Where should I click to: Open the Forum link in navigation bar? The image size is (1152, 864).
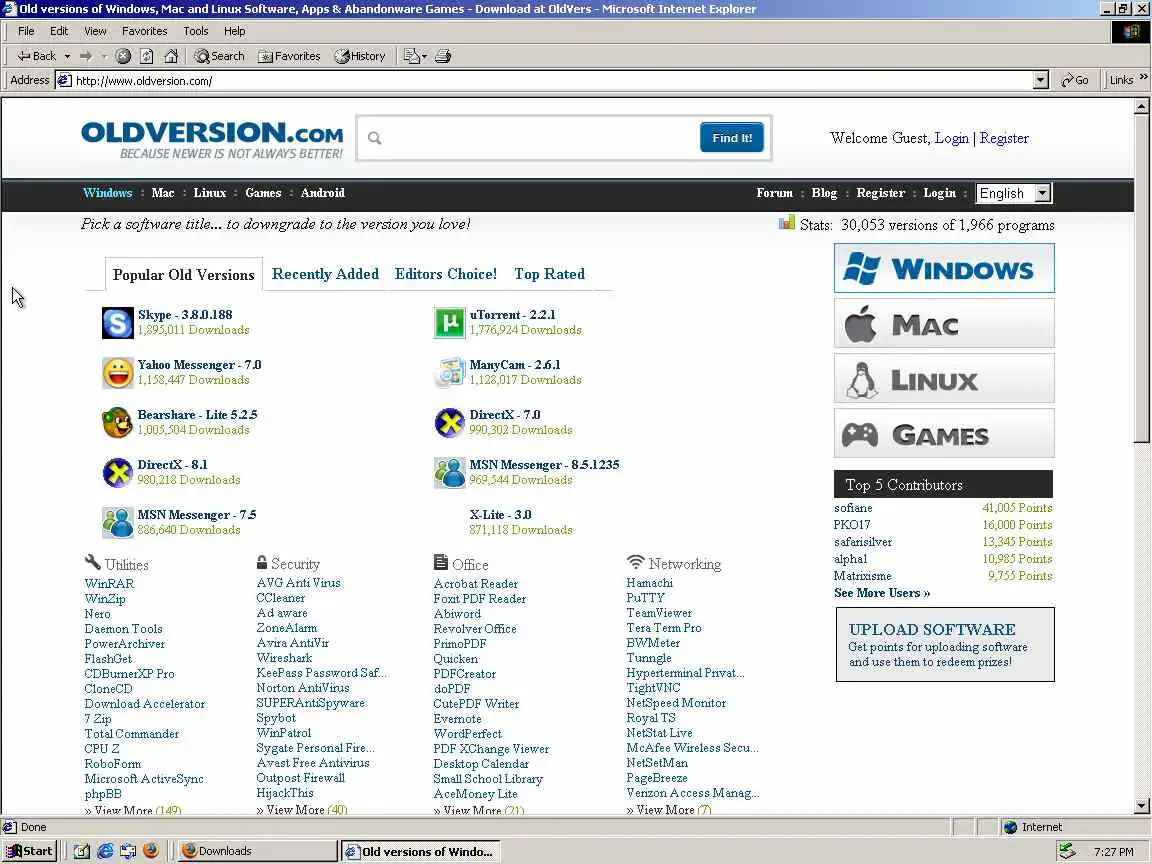tap(774, 193)
